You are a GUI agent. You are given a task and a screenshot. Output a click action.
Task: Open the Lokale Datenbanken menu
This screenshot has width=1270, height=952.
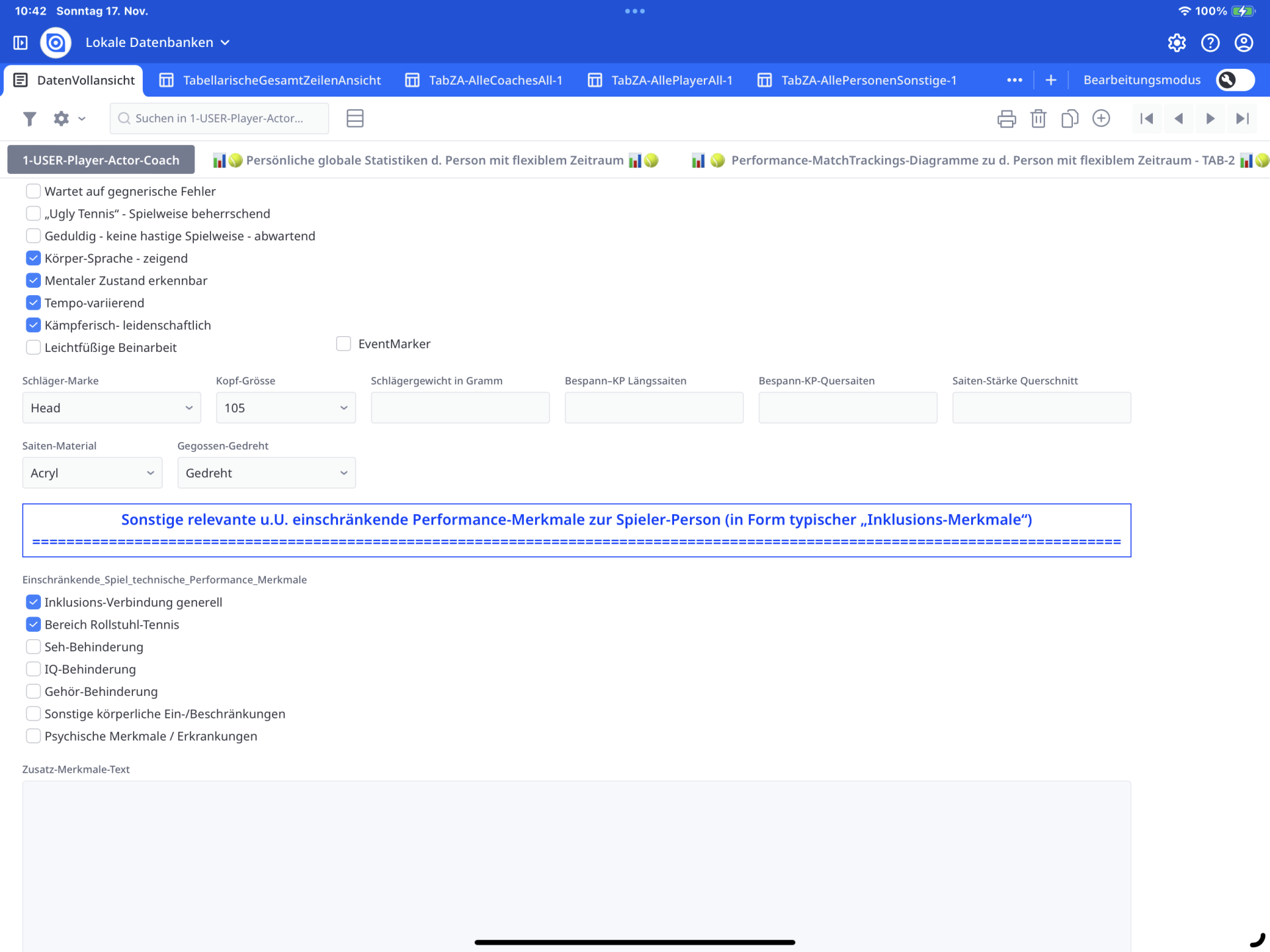pyautogui.click(x=157, y=42)
